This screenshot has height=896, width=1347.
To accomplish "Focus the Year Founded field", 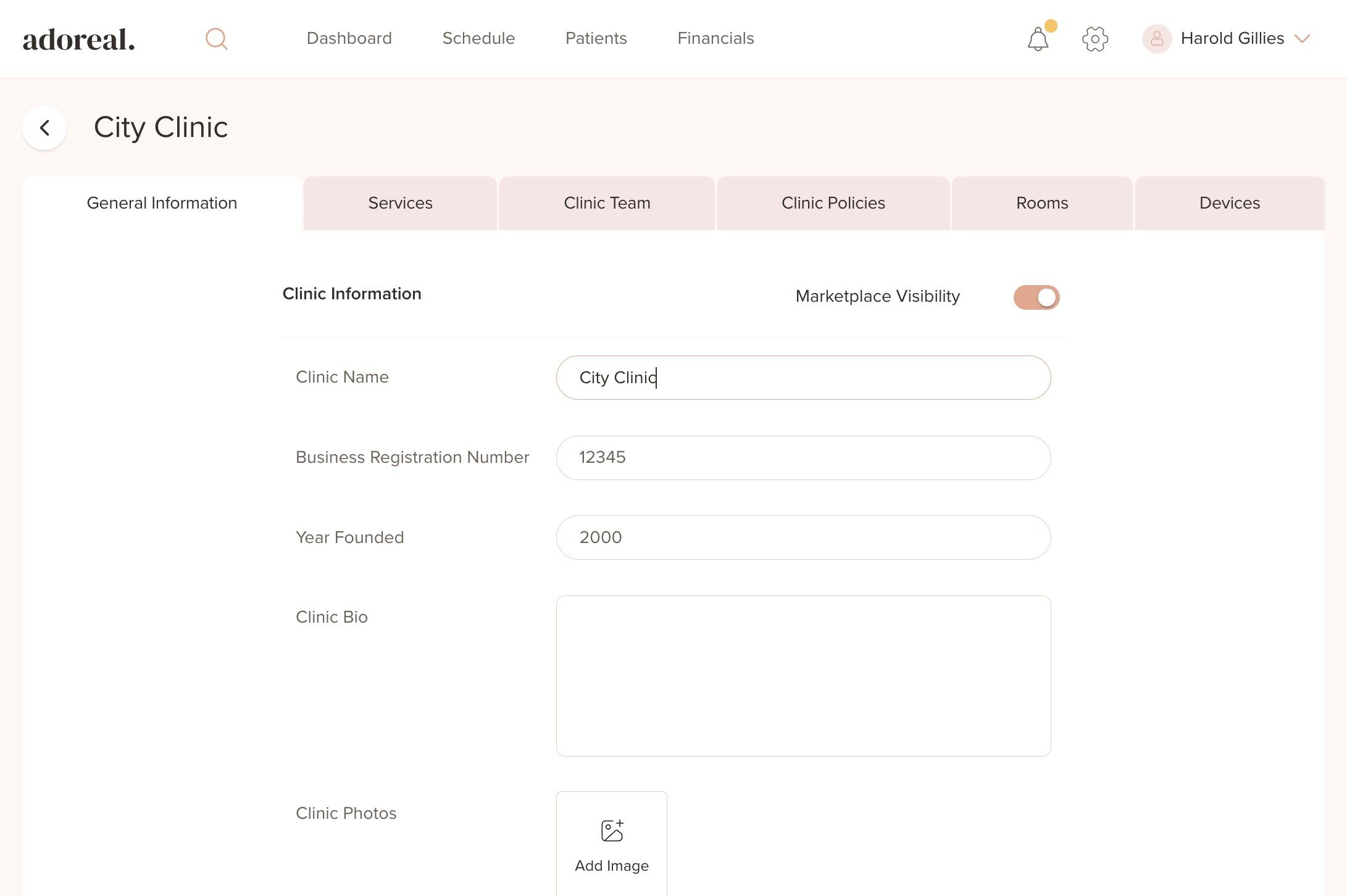I will click(803, 537).
